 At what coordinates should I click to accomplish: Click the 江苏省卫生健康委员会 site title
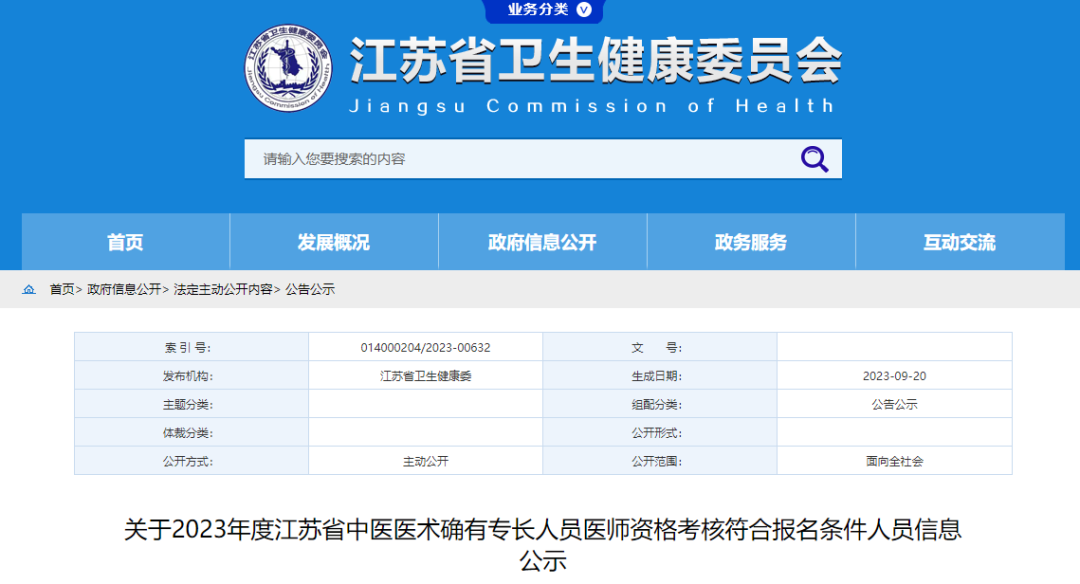coord(596,61)
